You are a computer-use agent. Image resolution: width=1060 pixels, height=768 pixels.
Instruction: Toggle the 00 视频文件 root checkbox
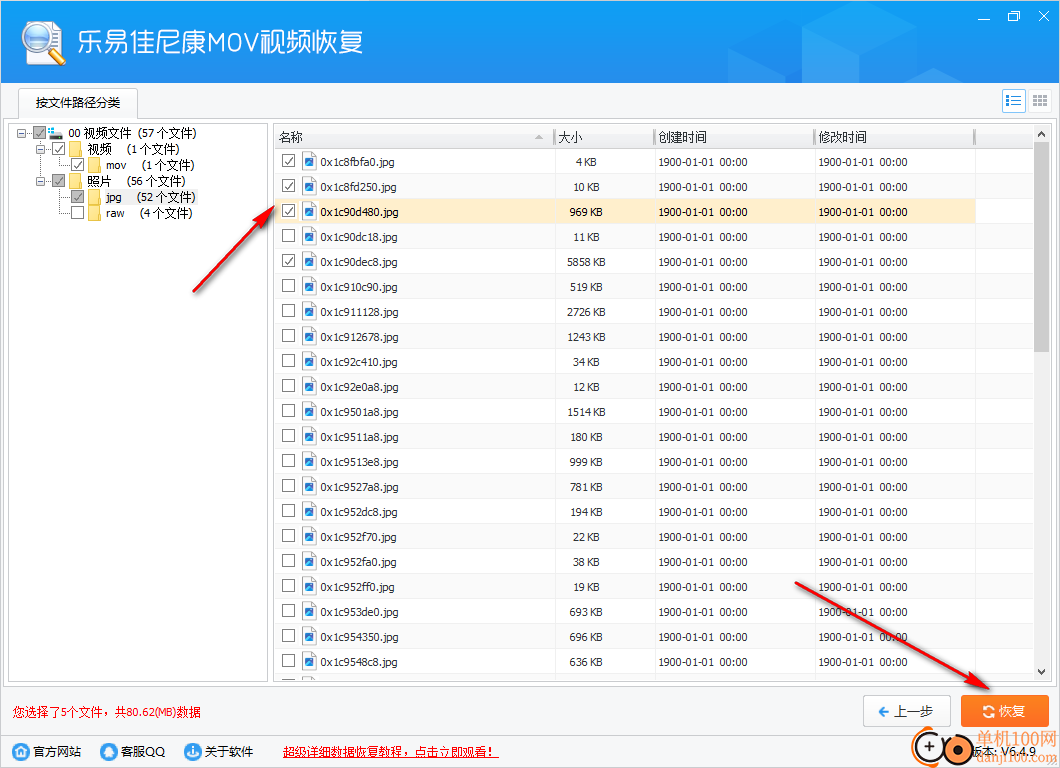(40, 133)
